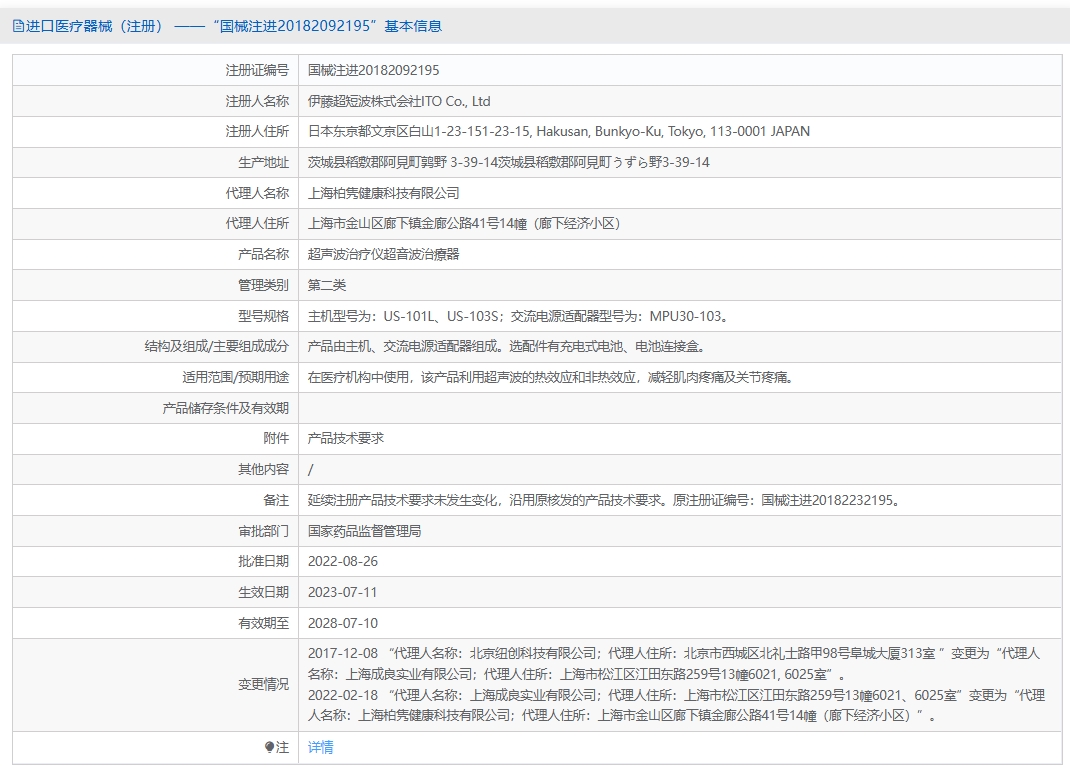Click intended use text 在医疗机构中使用

click(551, 377)
